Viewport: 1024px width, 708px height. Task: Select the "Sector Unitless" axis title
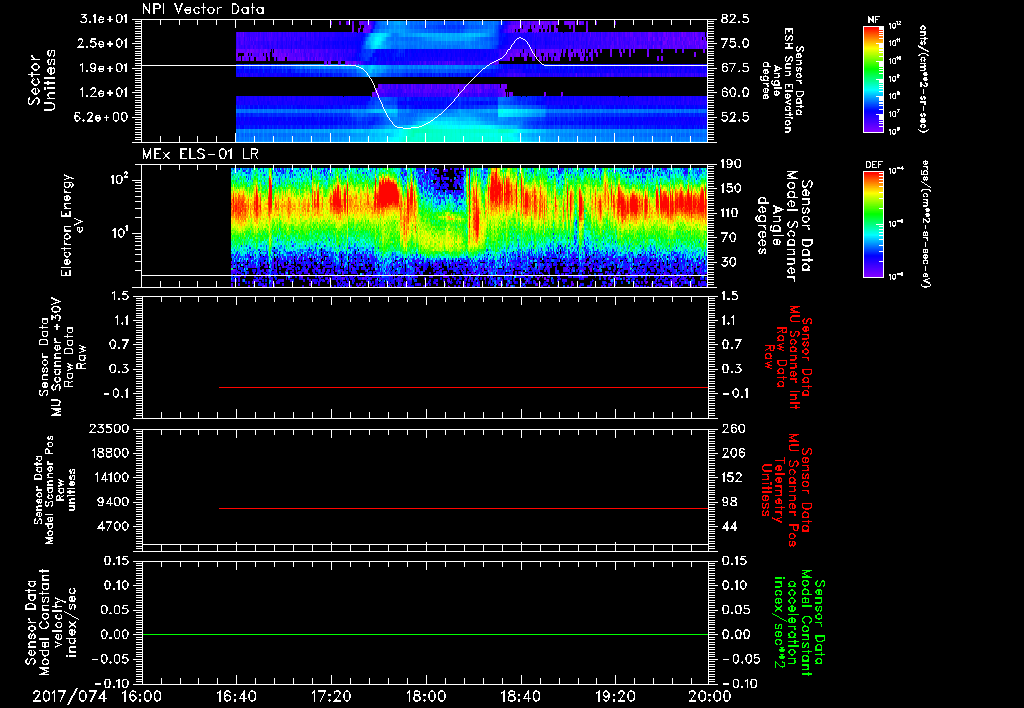click(x=42, y=80)
